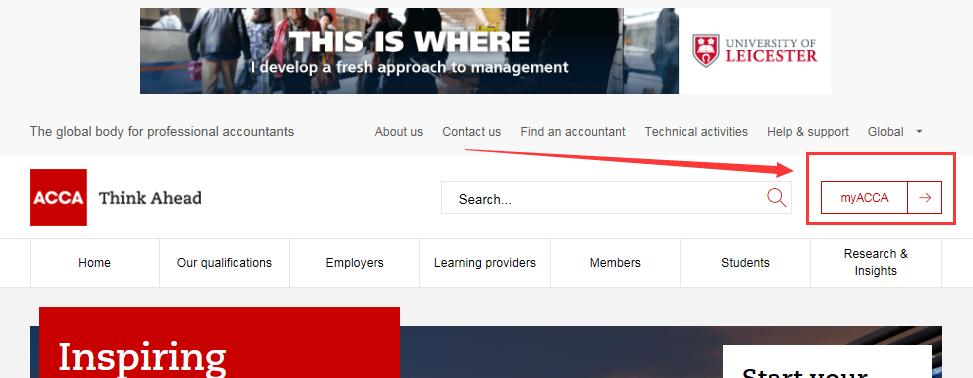Open the Home navigation tab
The width and height of the screenshot is (973, 378).
coord(94,263)
